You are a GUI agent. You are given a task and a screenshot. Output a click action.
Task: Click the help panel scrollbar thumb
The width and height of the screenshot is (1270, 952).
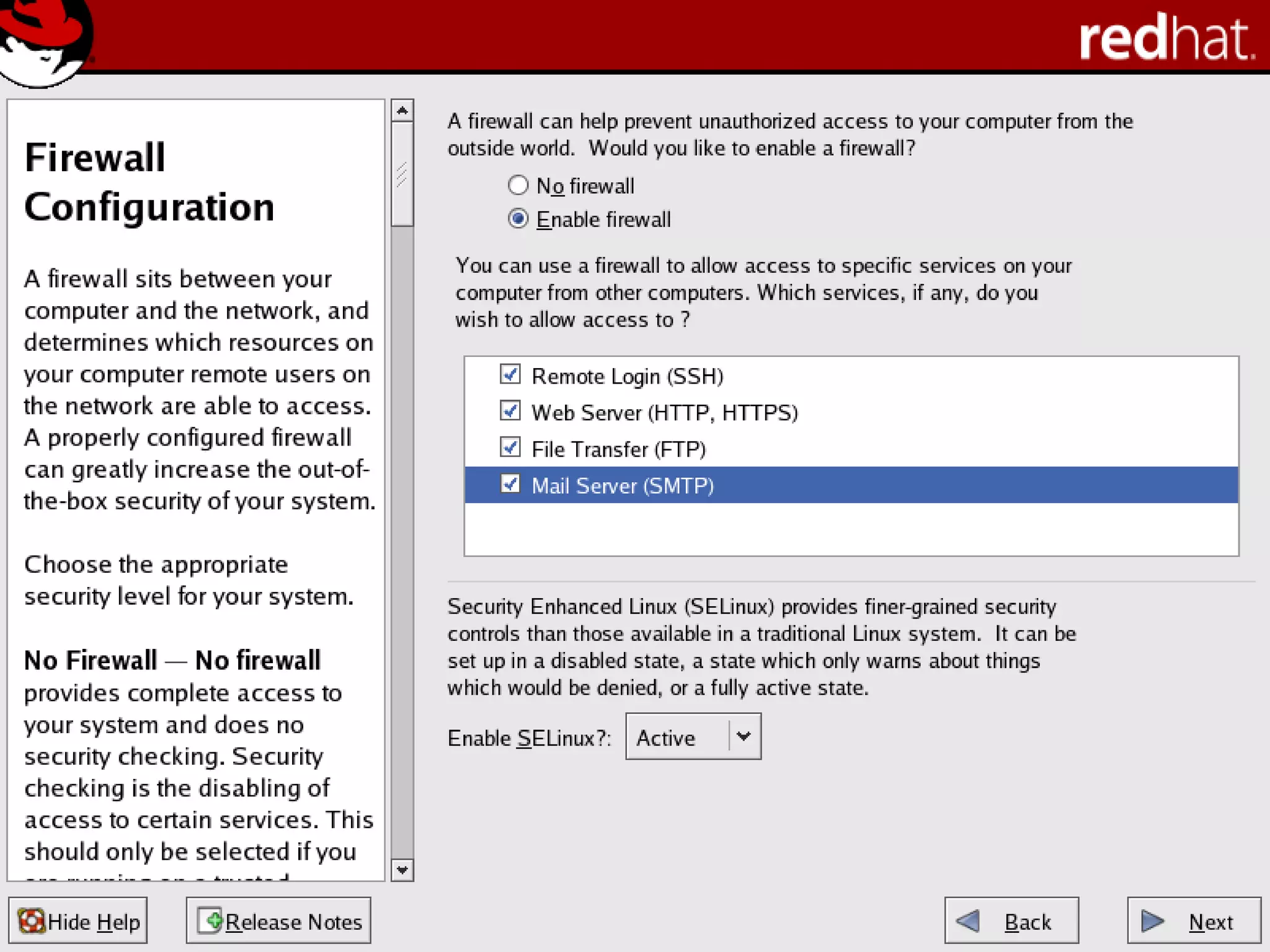(402, 174)
